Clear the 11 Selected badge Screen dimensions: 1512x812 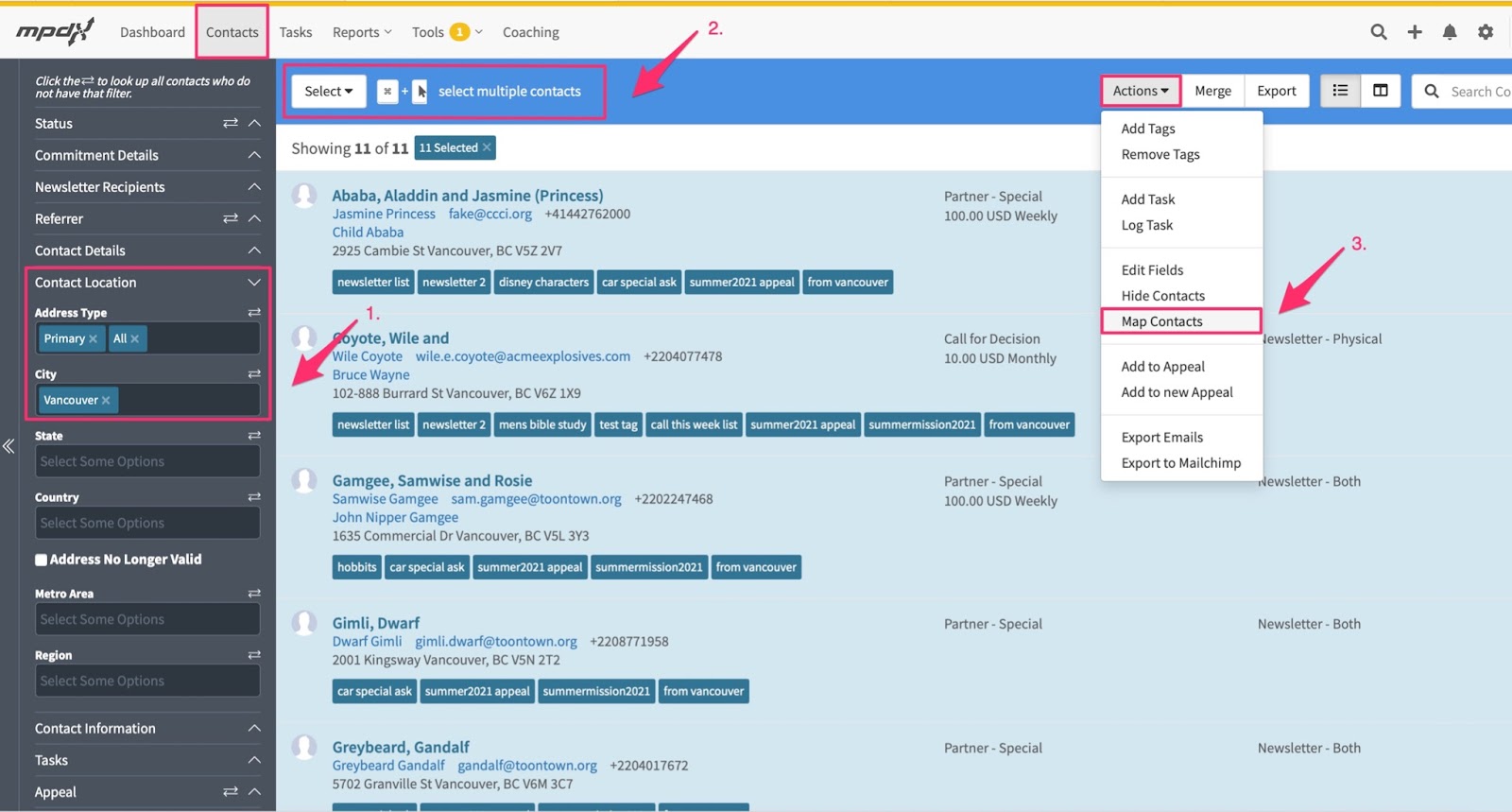pyautogui.click(x=487, y=147)
